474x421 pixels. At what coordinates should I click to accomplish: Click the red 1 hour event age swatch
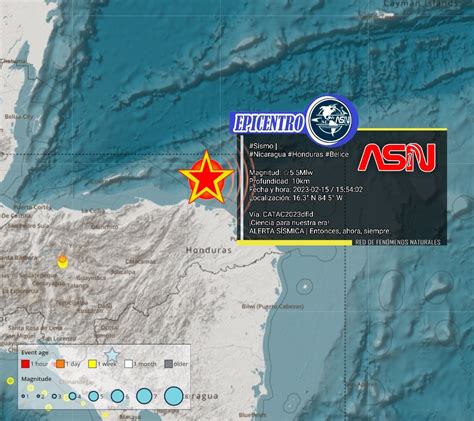coord(26,364)
